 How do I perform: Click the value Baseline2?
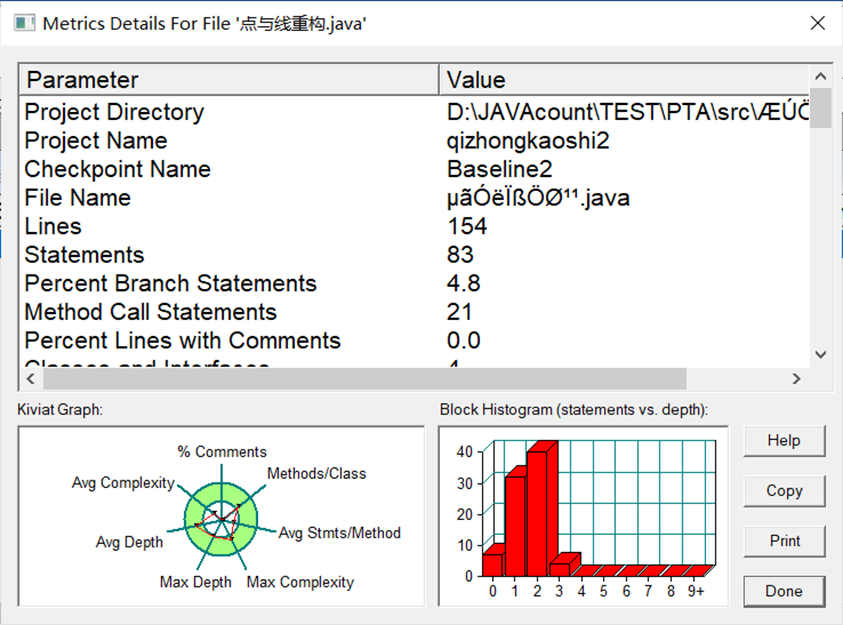(x=499, y=169)
